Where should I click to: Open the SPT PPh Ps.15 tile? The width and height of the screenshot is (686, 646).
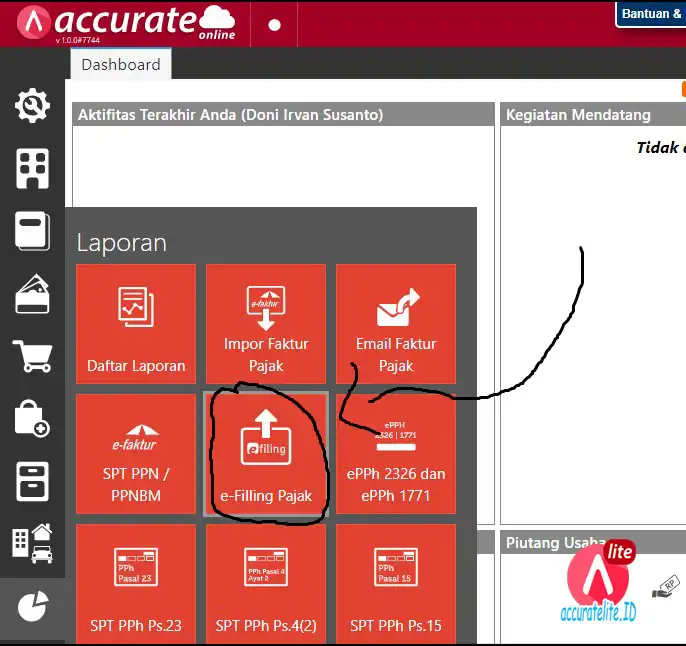tap(396, 583)
